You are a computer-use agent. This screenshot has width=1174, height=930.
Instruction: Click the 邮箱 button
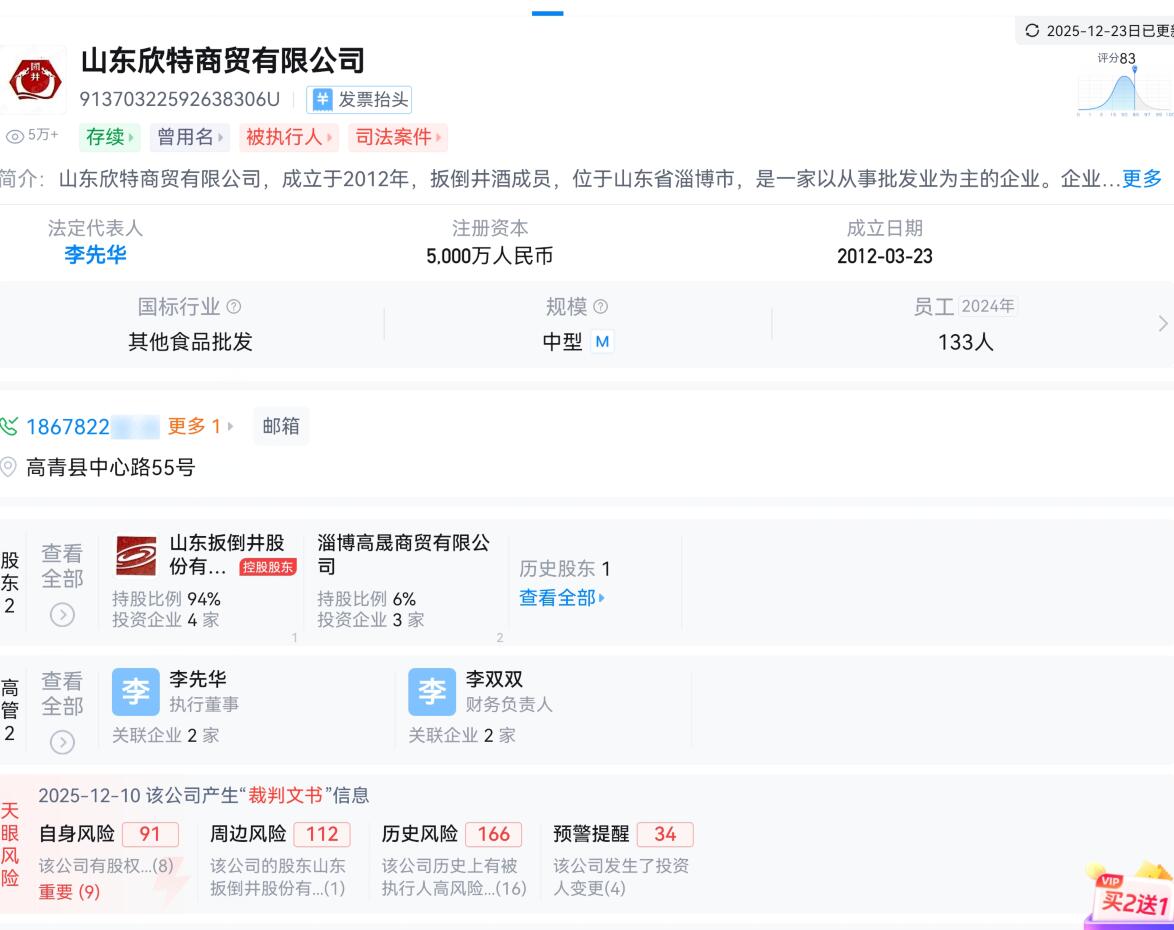pos(281,427)
